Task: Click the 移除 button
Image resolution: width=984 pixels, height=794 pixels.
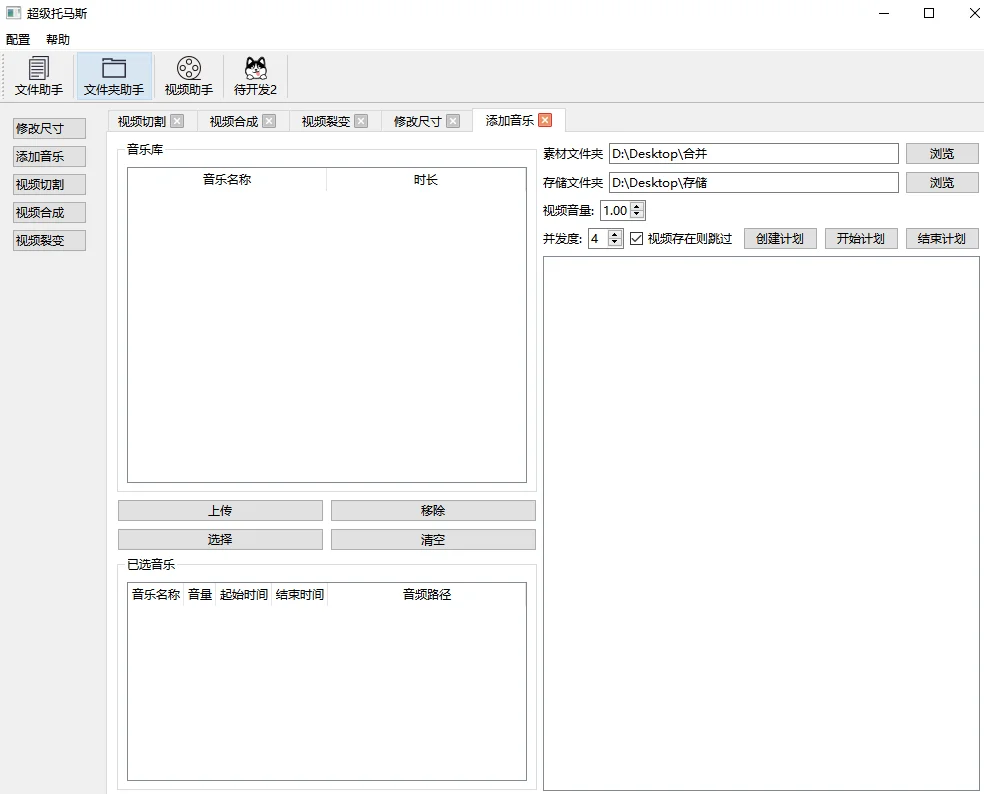Action: click(x=433, y=510)
